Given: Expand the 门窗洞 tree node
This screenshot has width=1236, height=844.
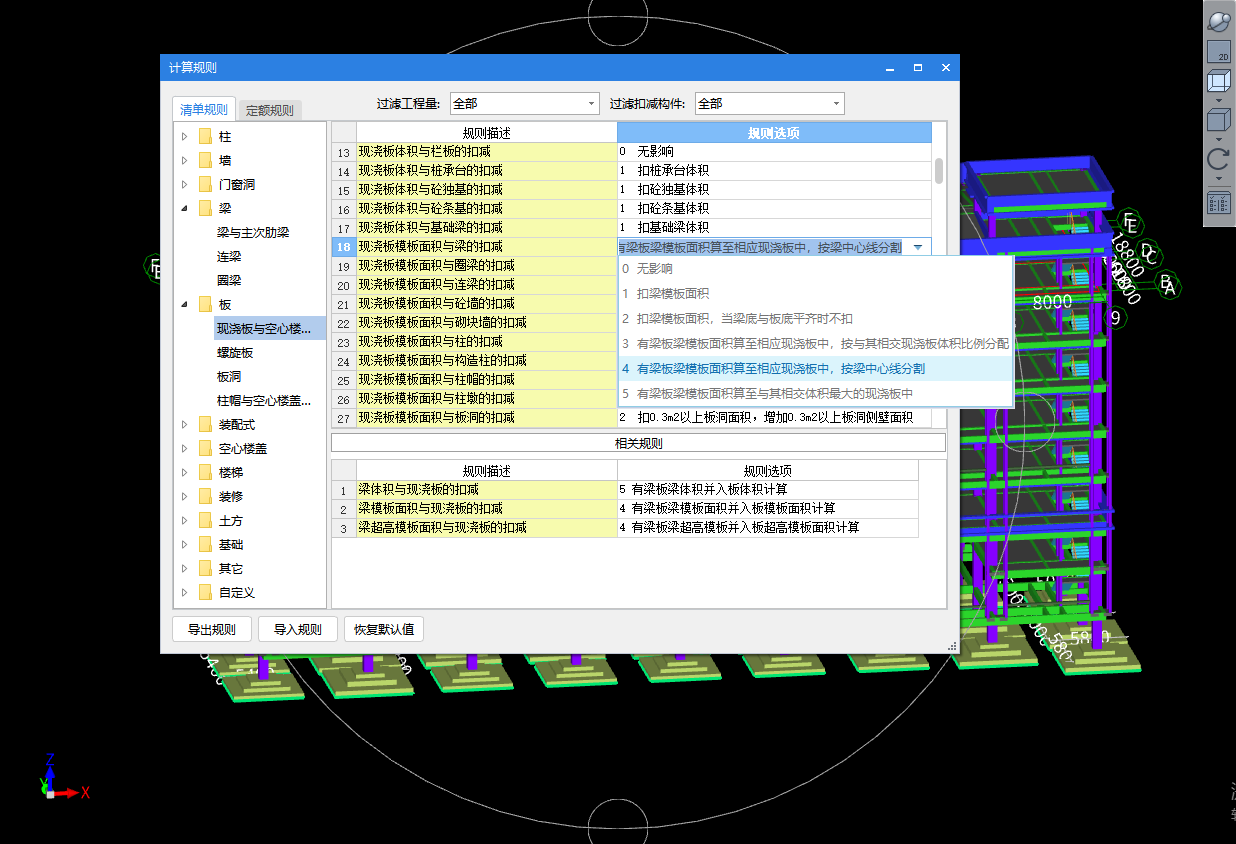Looking at the screenshot, I should (185, 184).
